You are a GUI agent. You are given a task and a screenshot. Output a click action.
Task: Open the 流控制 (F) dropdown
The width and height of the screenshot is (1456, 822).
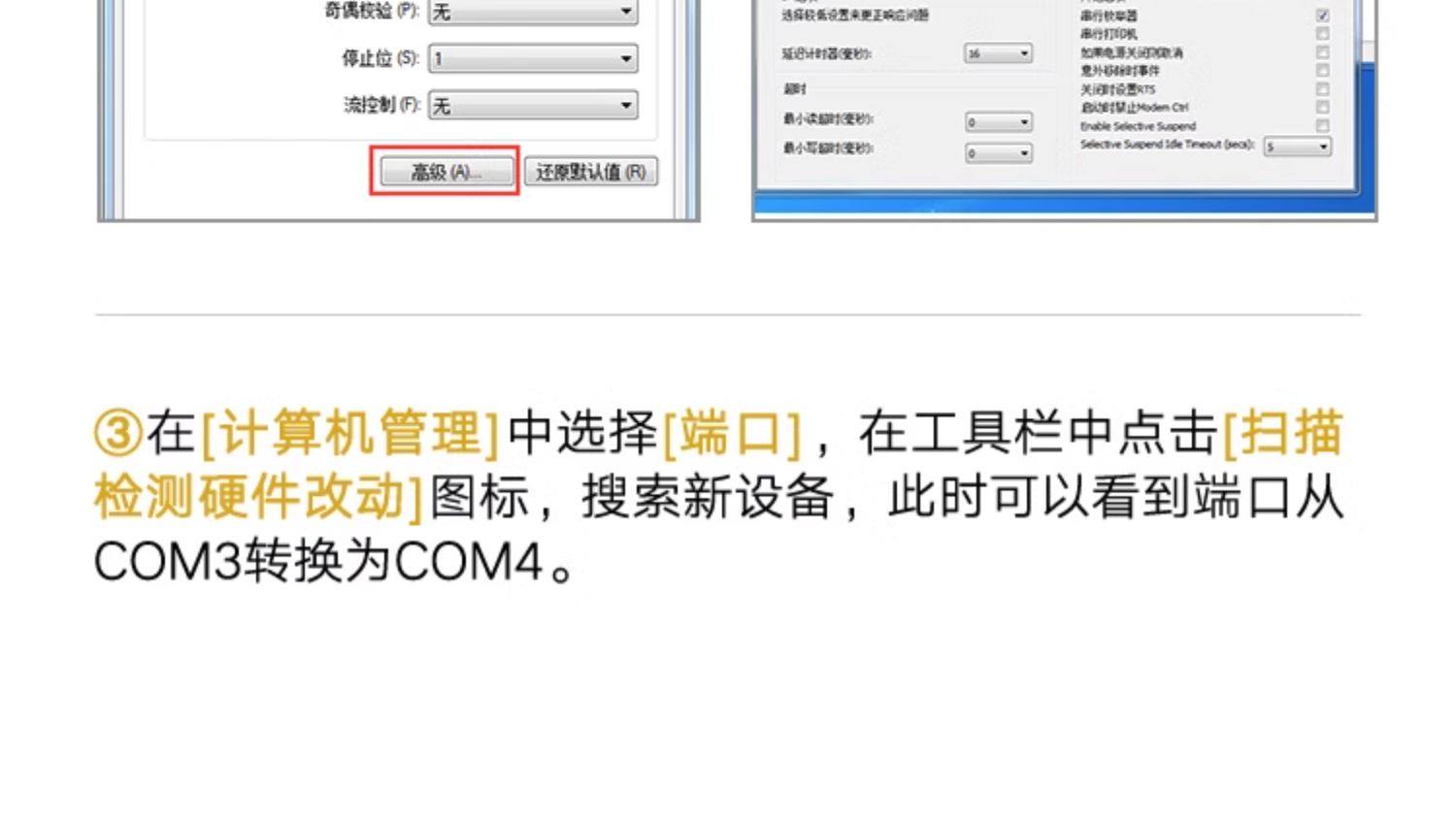tap(533, 105)
